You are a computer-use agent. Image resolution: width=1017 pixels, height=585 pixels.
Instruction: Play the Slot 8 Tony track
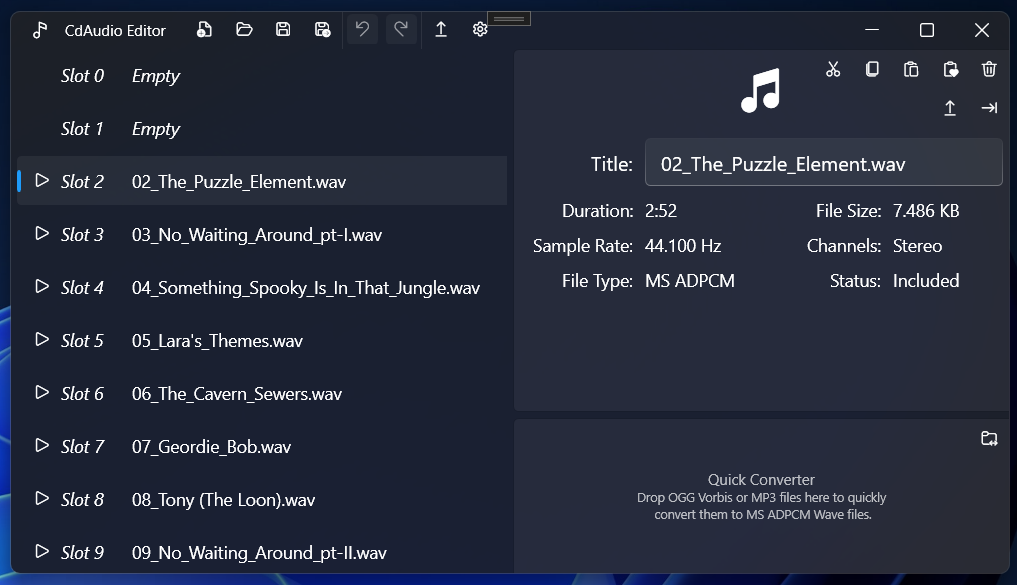42,499
